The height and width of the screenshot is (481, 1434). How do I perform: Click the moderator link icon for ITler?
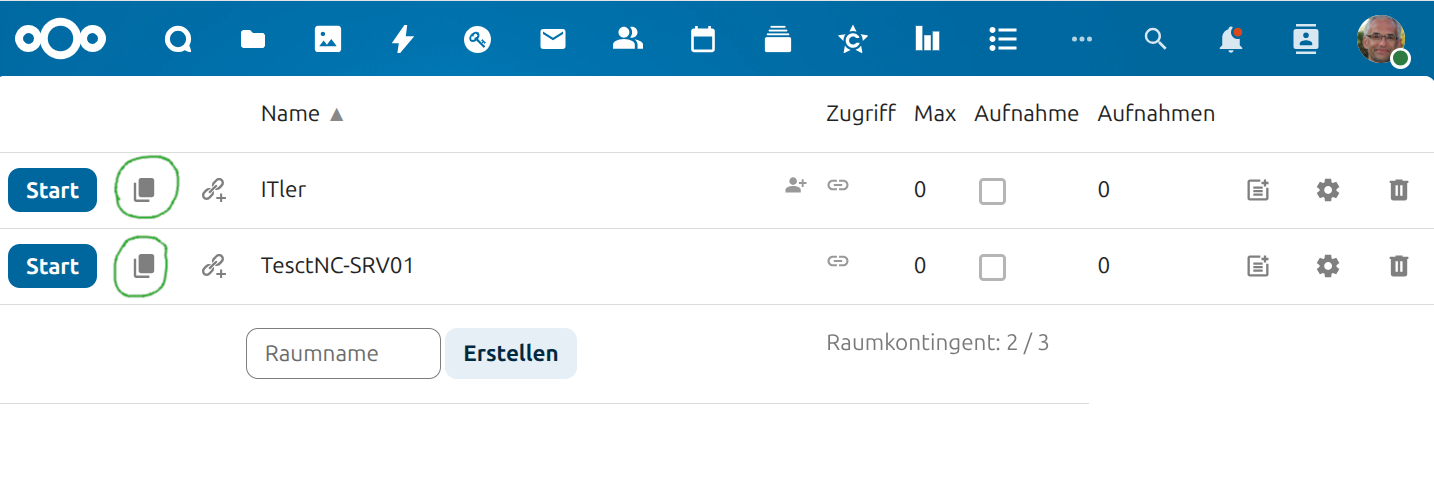pos(213,190)
